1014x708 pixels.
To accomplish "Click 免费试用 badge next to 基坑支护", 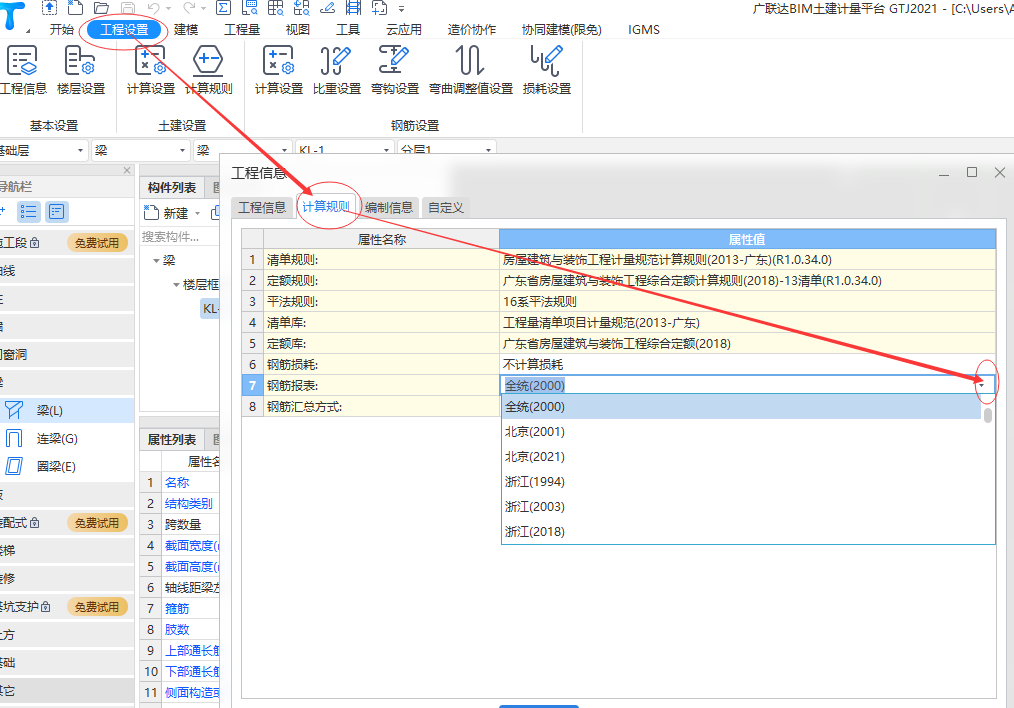I will coord(97,606).
